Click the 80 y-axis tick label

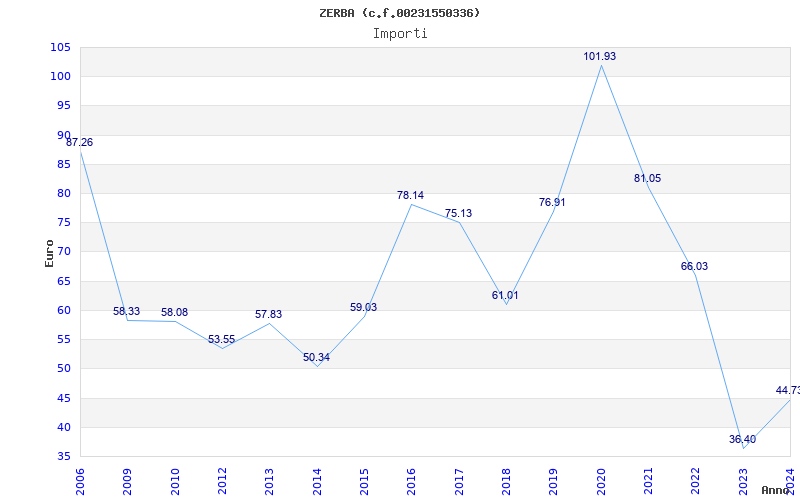pos(63,193)
